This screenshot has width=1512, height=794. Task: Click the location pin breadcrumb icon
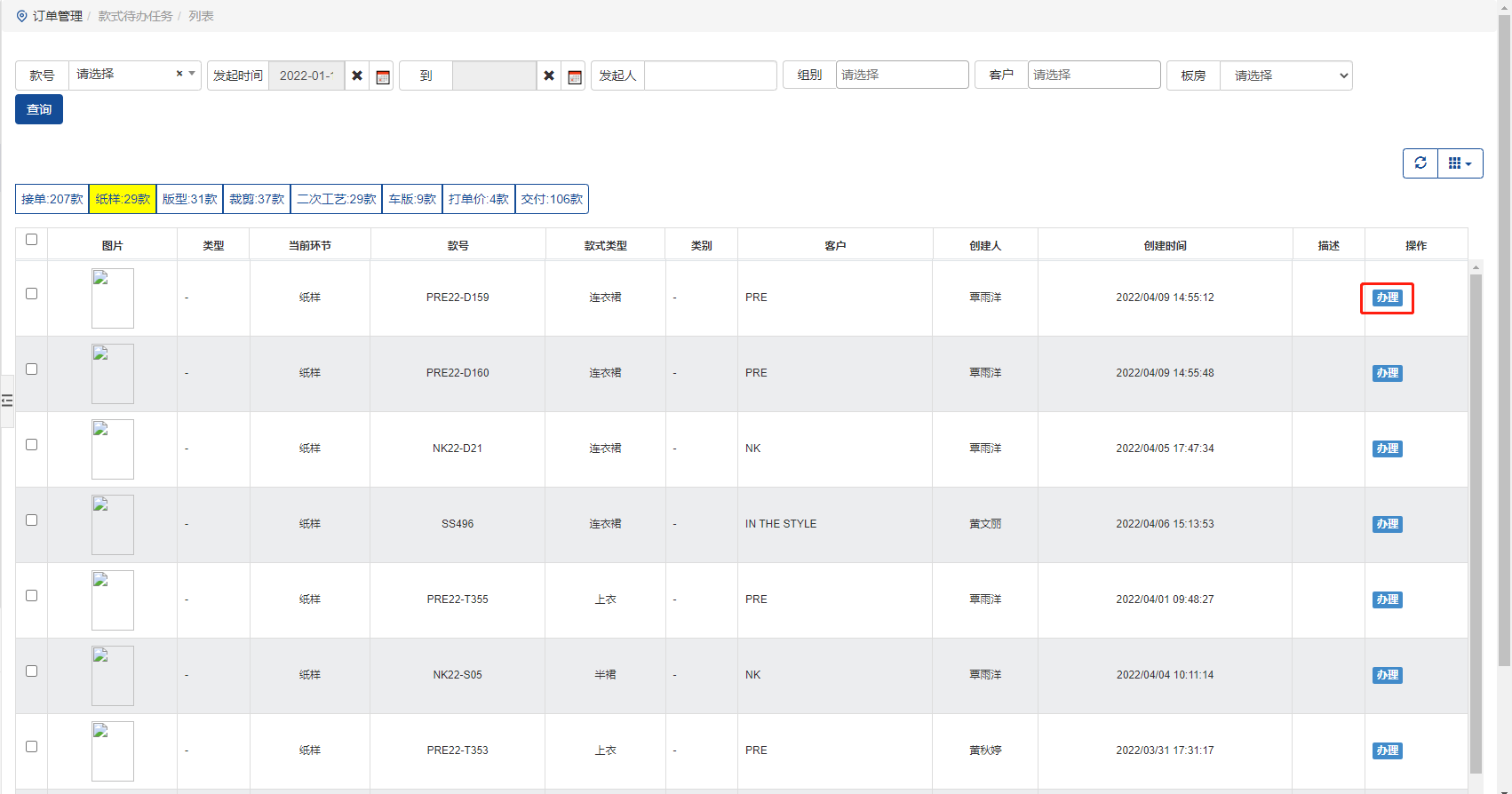(x=21, y=16)
